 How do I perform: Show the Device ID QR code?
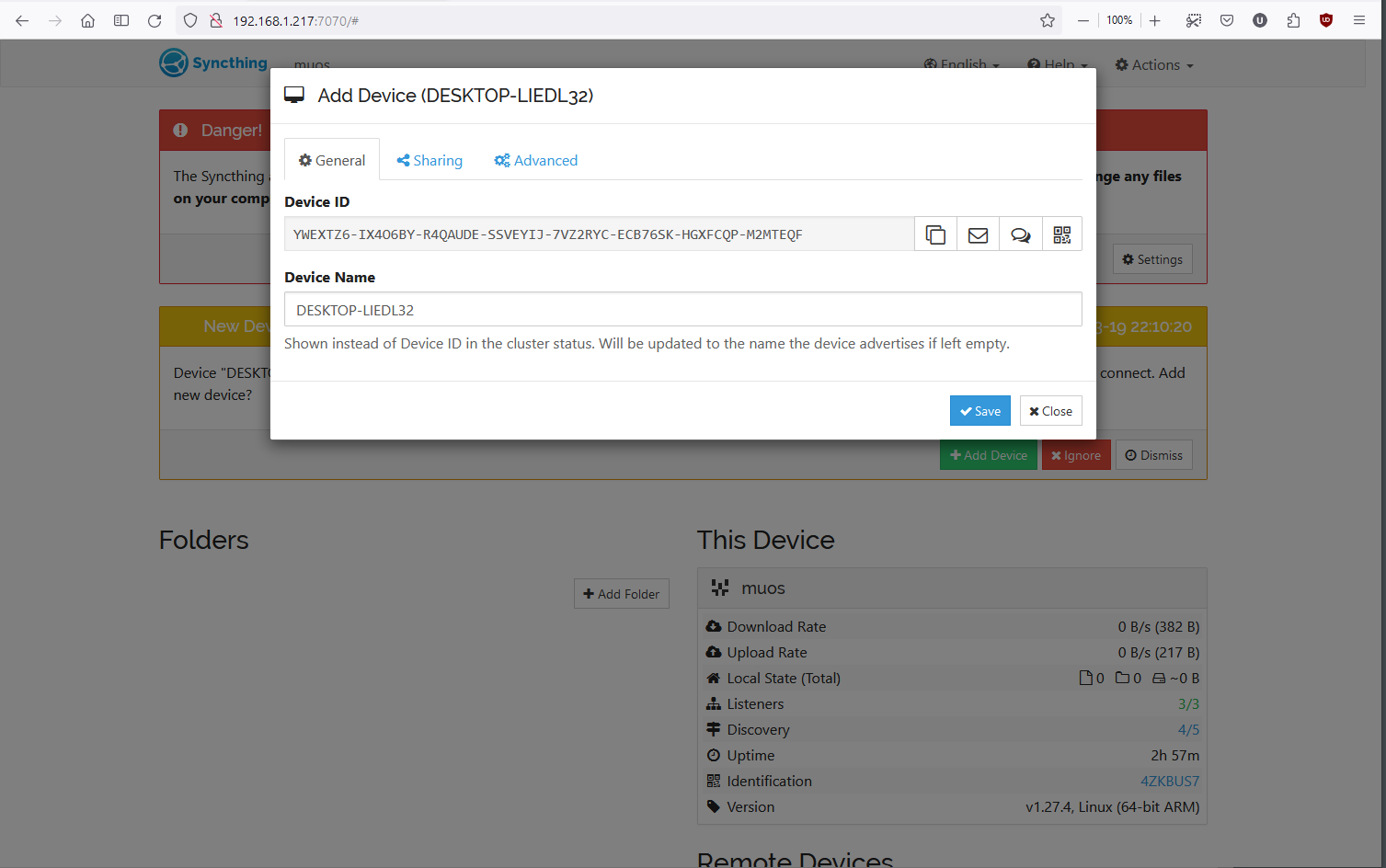[x=1062, y=234]
